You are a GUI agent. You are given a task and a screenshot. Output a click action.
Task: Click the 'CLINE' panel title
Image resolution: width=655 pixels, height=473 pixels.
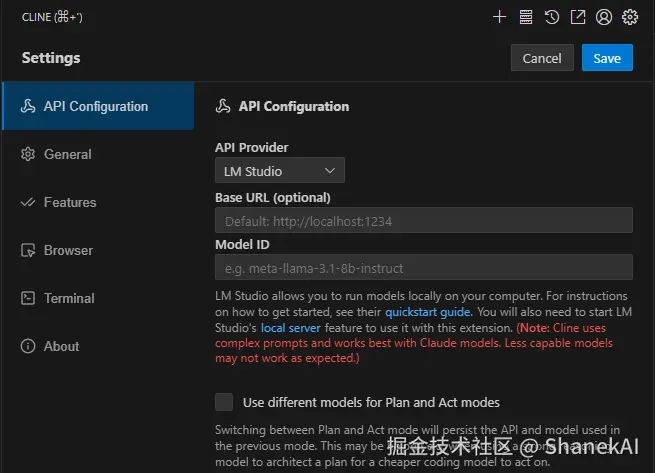(x=52, y=17)
